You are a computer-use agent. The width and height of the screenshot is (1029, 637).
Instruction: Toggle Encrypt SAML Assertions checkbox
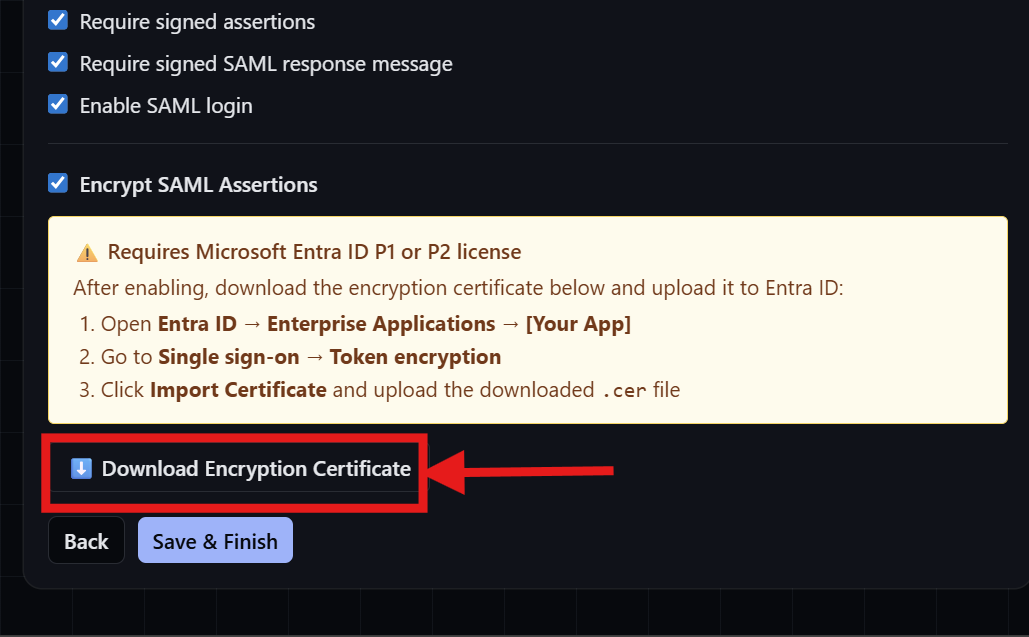pyautogui.click(x=58, y=183)
